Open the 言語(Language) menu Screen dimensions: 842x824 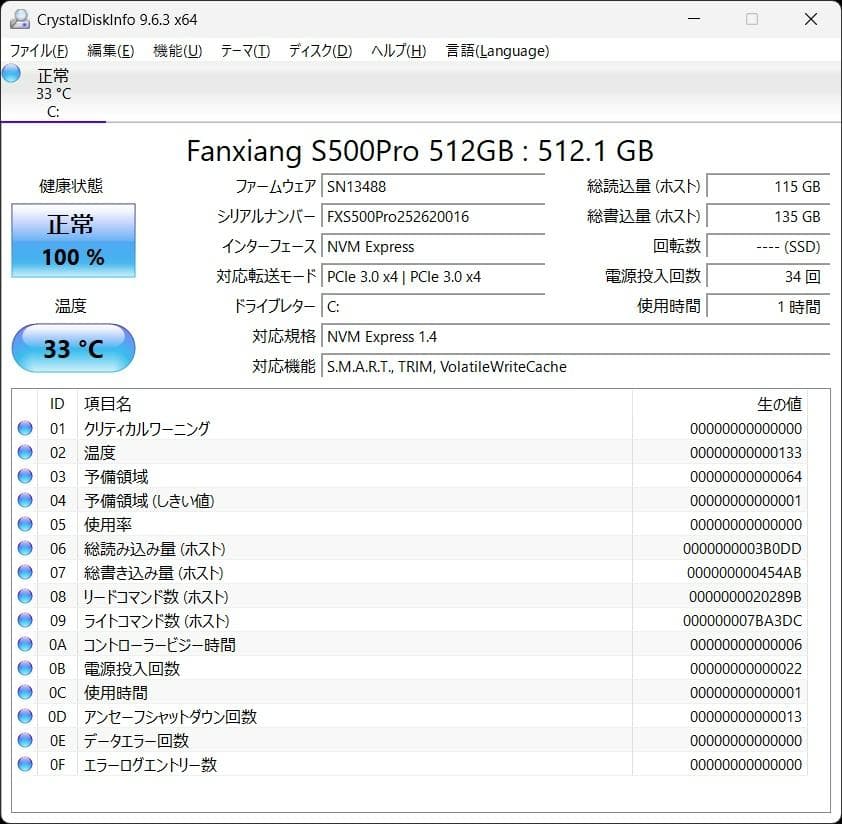497,50
